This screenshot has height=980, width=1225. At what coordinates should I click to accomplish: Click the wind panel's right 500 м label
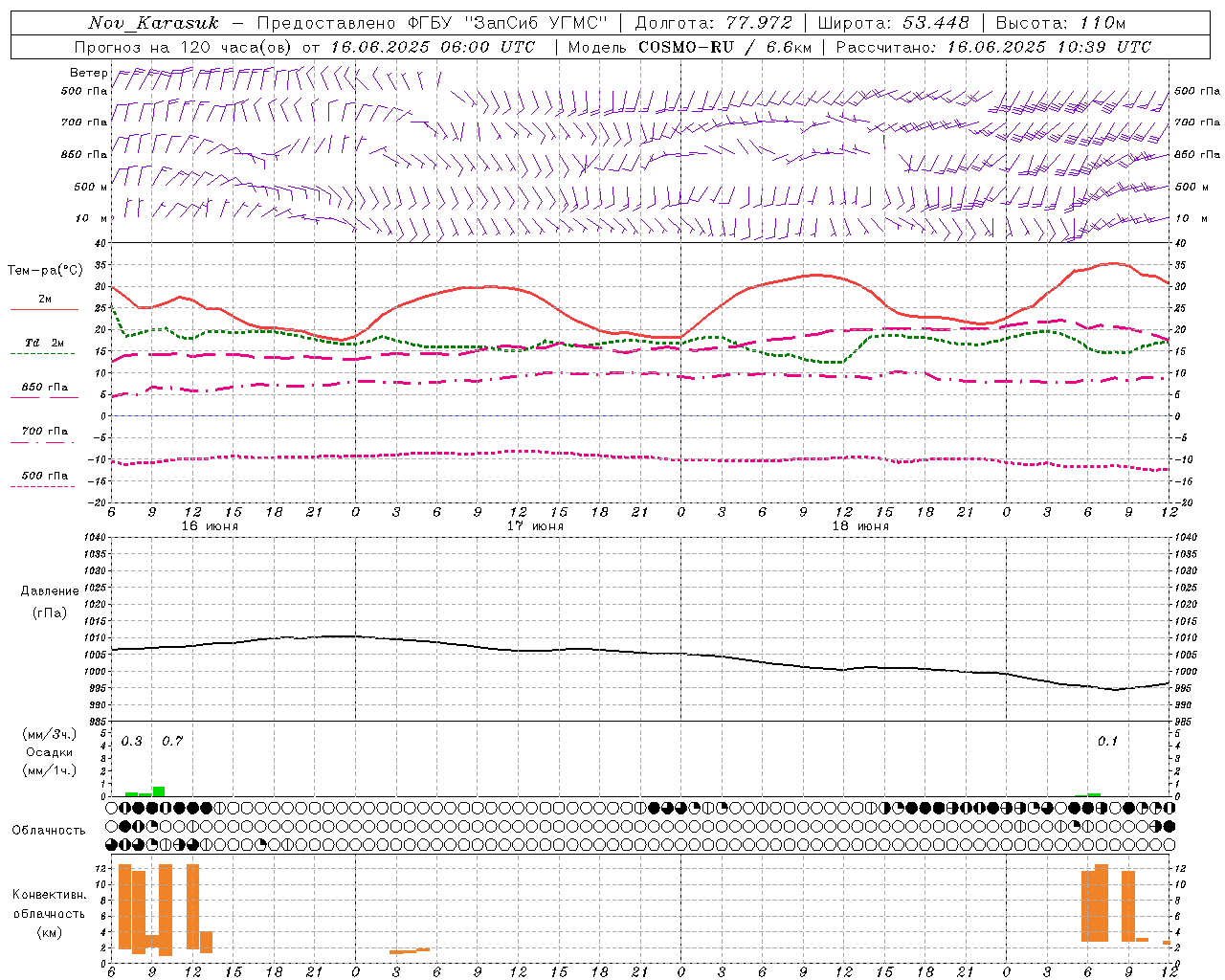[x=1192, y=187]
